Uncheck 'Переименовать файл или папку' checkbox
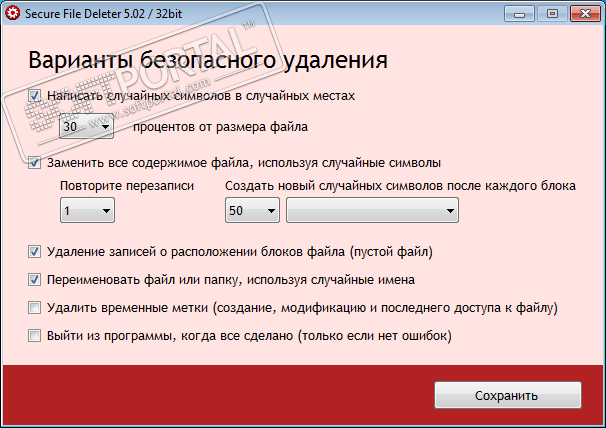Screen dimensions: 606x428 click(x=34, y=280)
